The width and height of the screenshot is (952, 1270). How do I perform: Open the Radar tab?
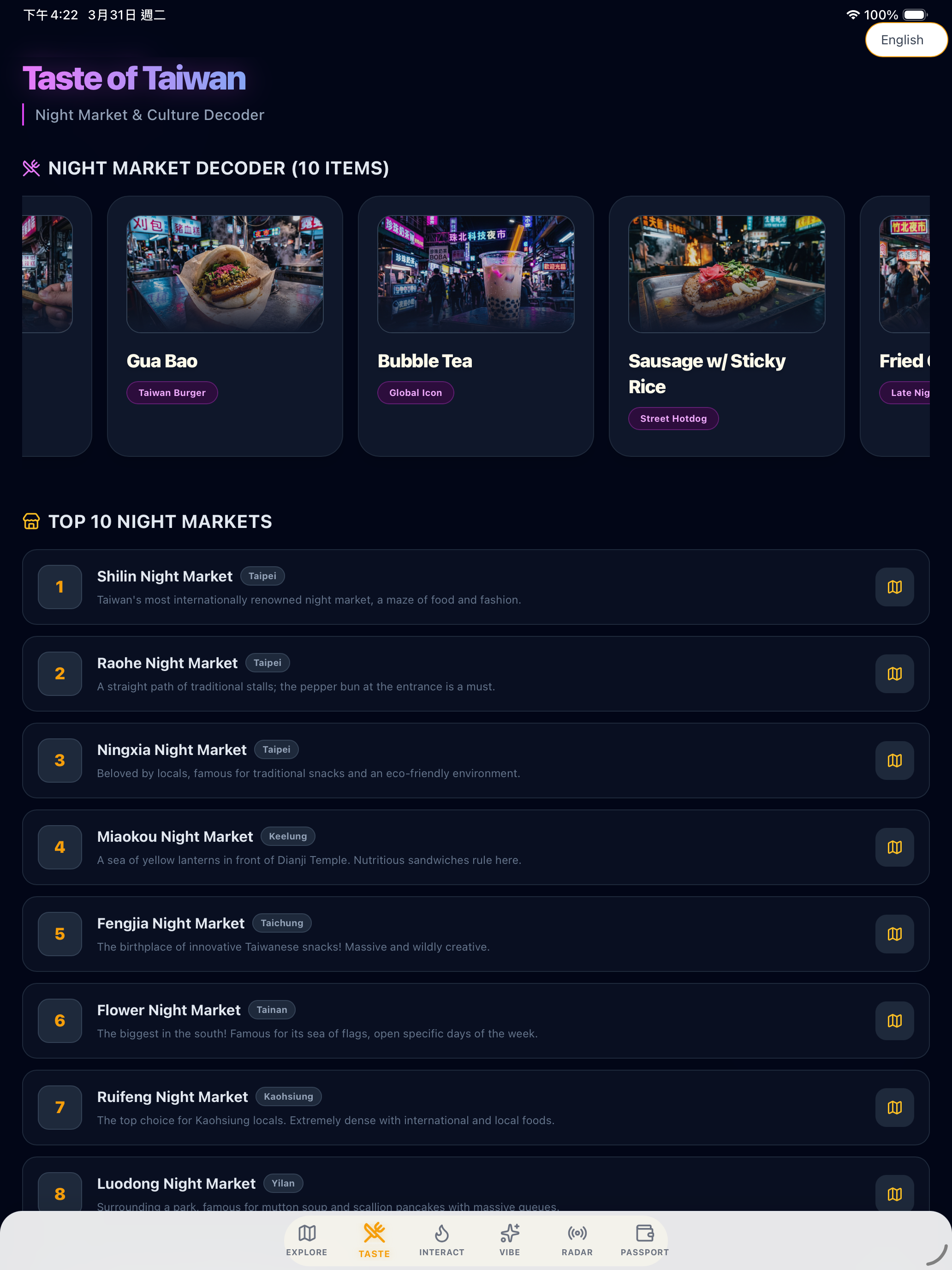tap(577, 1240)
